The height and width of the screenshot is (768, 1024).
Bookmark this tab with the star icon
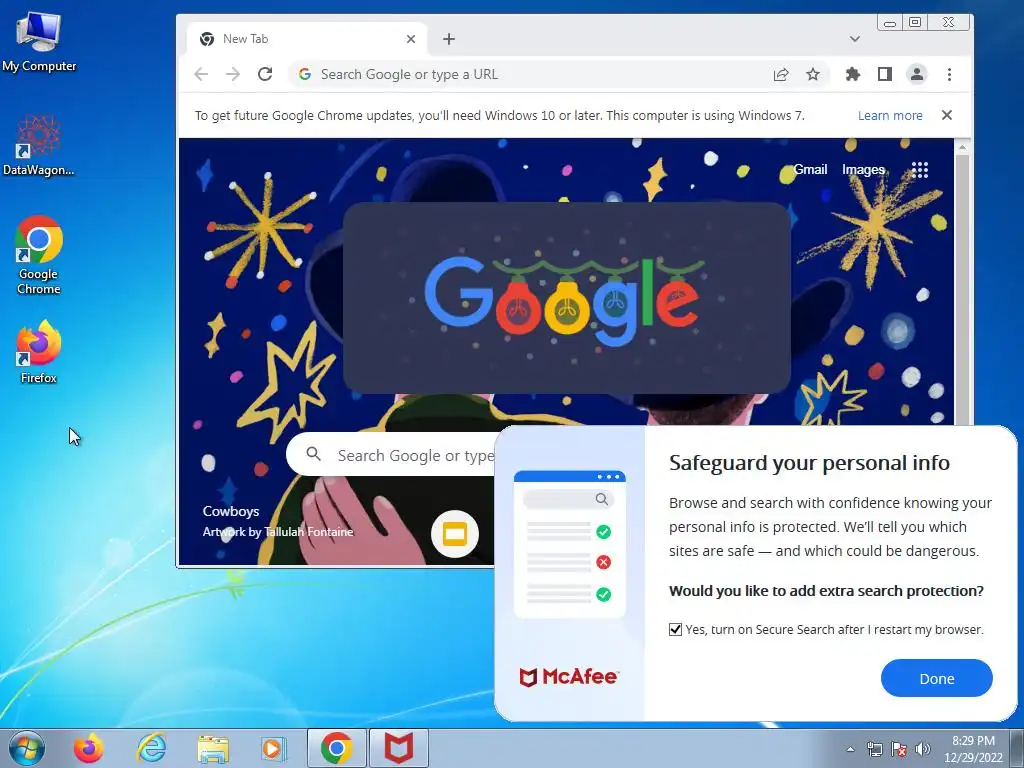point(812,74)
